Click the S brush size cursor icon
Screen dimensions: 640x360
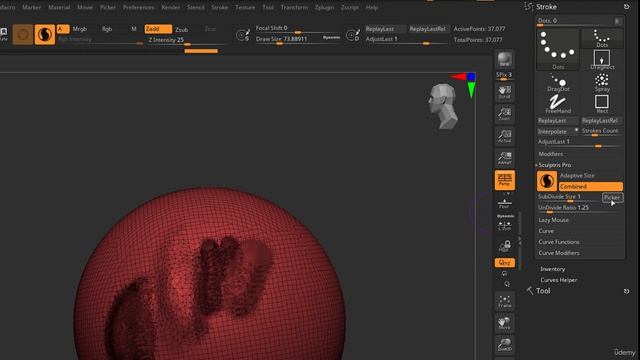click(243, 35)
